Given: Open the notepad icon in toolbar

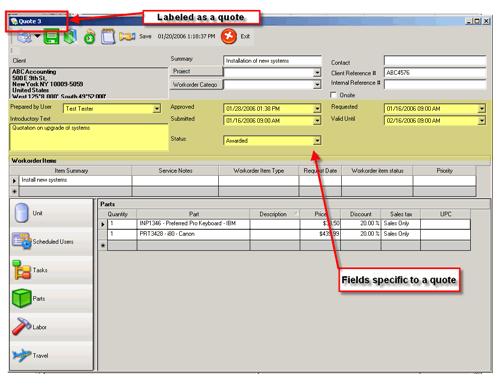Looking at the screenshot, I should (x=108, y=36).
